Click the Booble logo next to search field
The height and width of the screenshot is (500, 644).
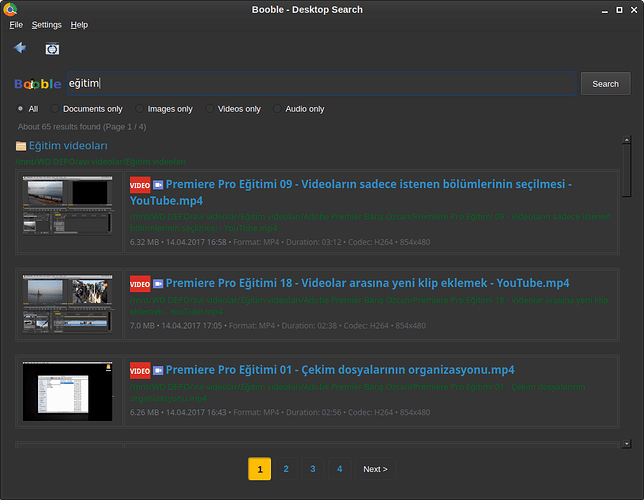click(x=38, y=84)
